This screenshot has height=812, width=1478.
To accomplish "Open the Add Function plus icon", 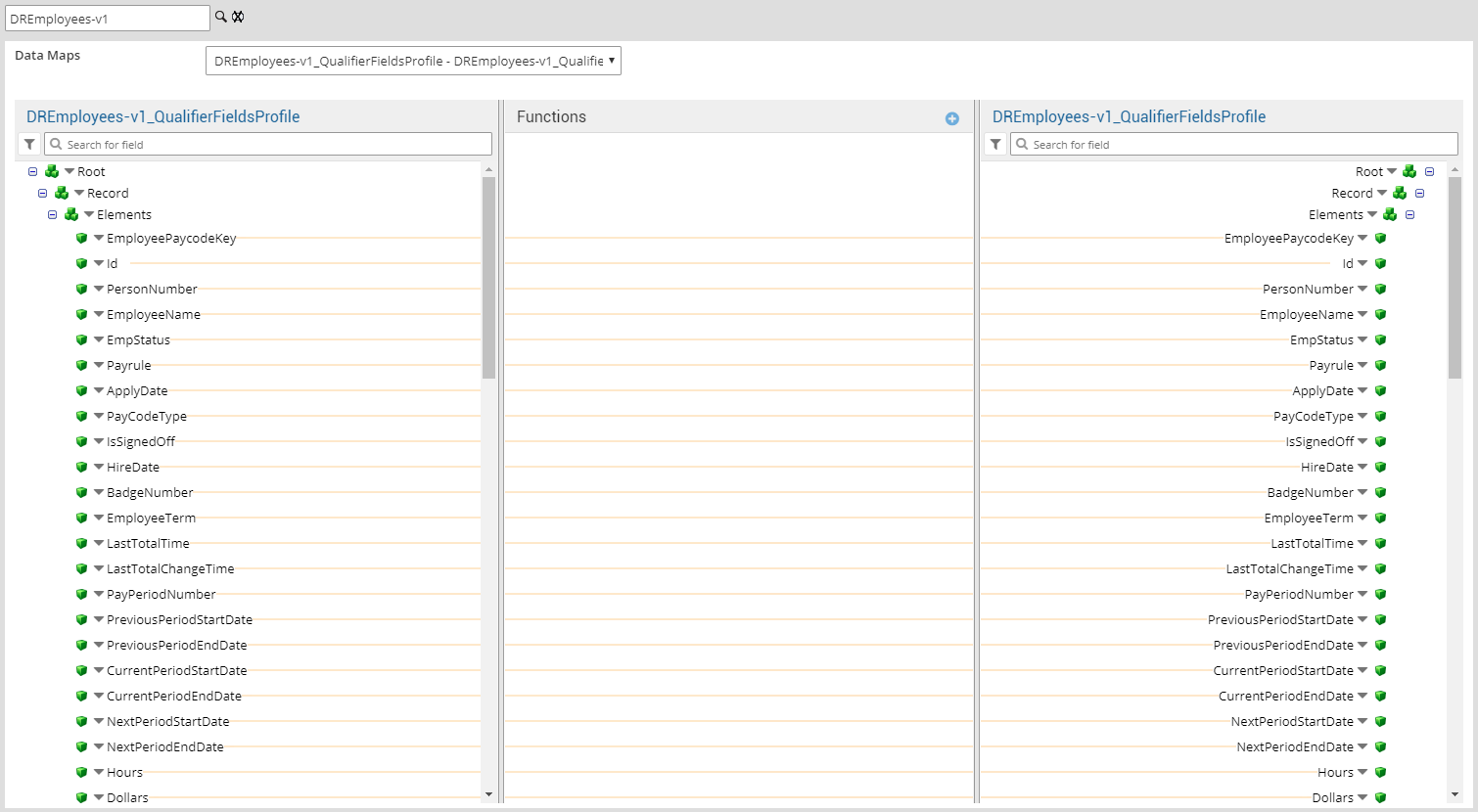I will (951, 118).
